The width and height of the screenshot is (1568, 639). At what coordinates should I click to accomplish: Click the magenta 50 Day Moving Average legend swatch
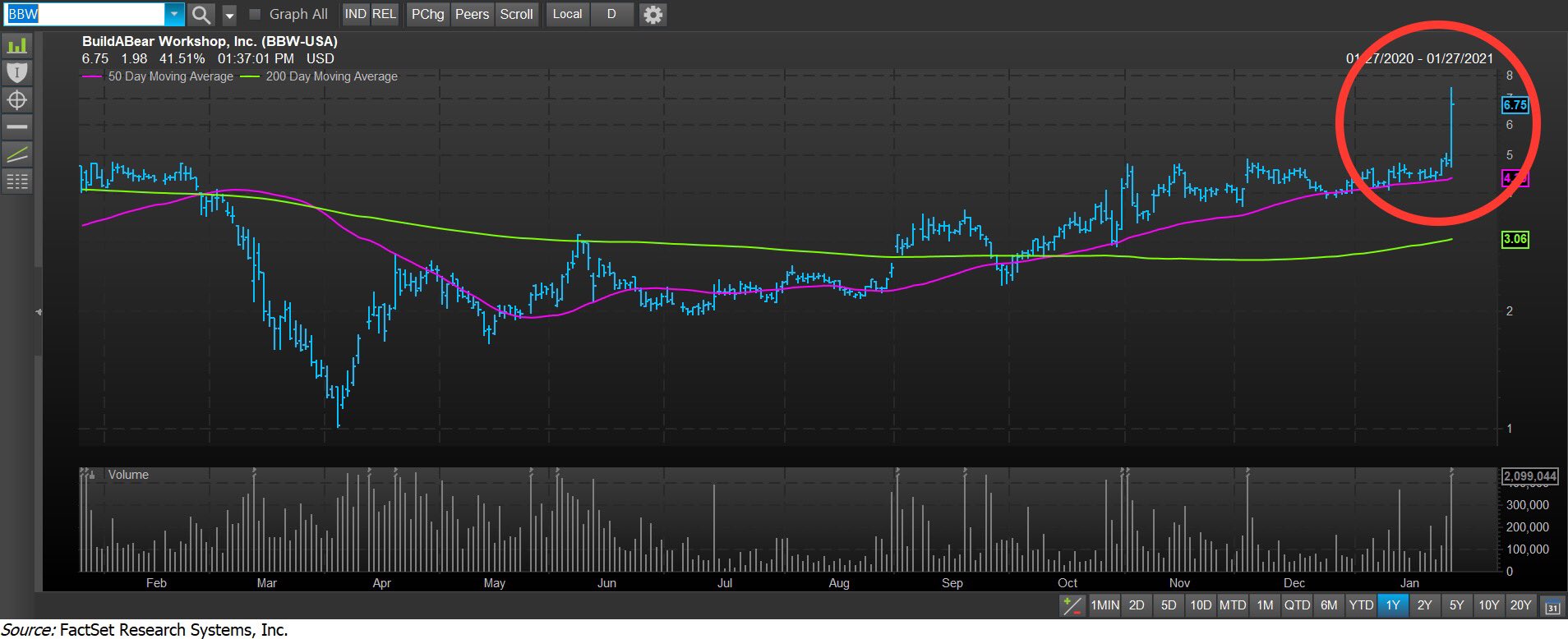tap(92, 76)
